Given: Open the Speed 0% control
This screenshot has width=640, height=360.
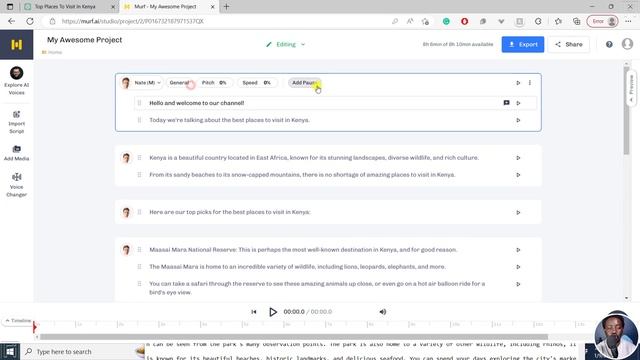Looking at the screenshot, I should click(257, 83).
